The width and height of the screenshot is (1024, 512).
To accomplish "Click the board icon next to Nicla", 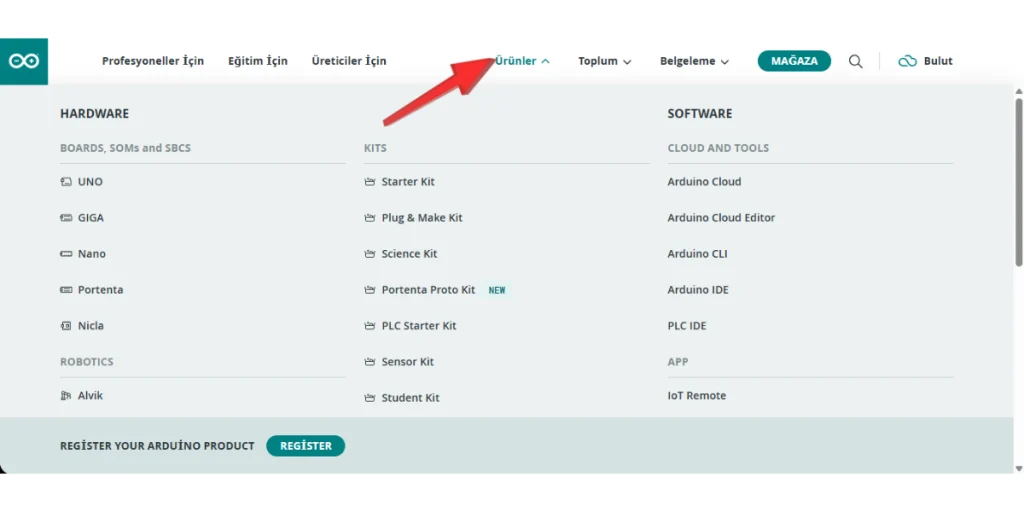I will (x=66, y=326).
